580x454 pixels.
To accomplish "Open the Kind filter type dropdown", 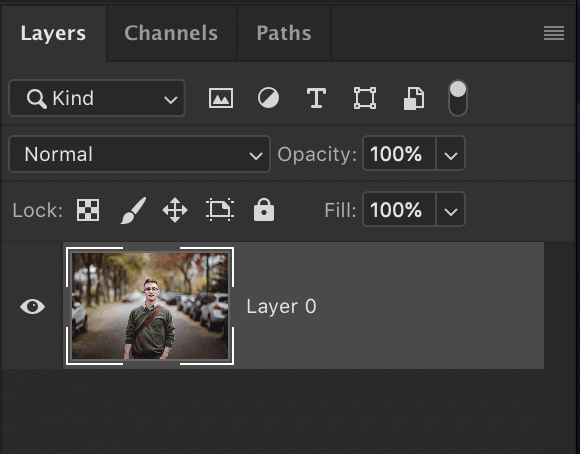I will (x=97, y=98).
